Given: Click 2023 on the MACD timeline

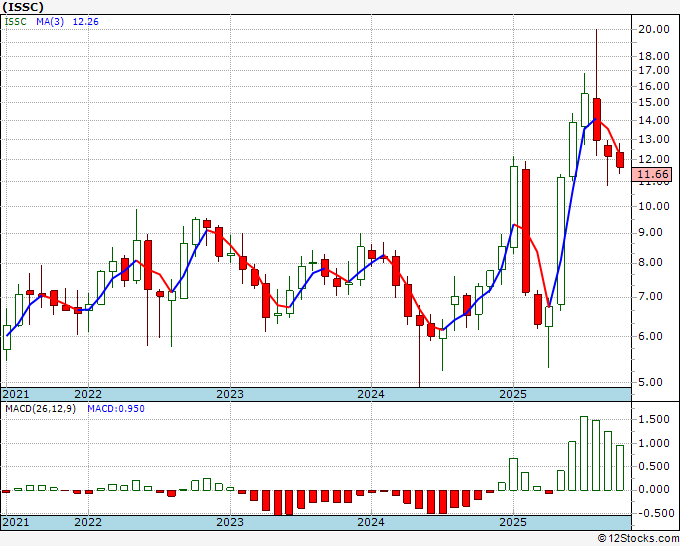Looking at the screenshot, I should pyautogui.click(x=230, y=522).
